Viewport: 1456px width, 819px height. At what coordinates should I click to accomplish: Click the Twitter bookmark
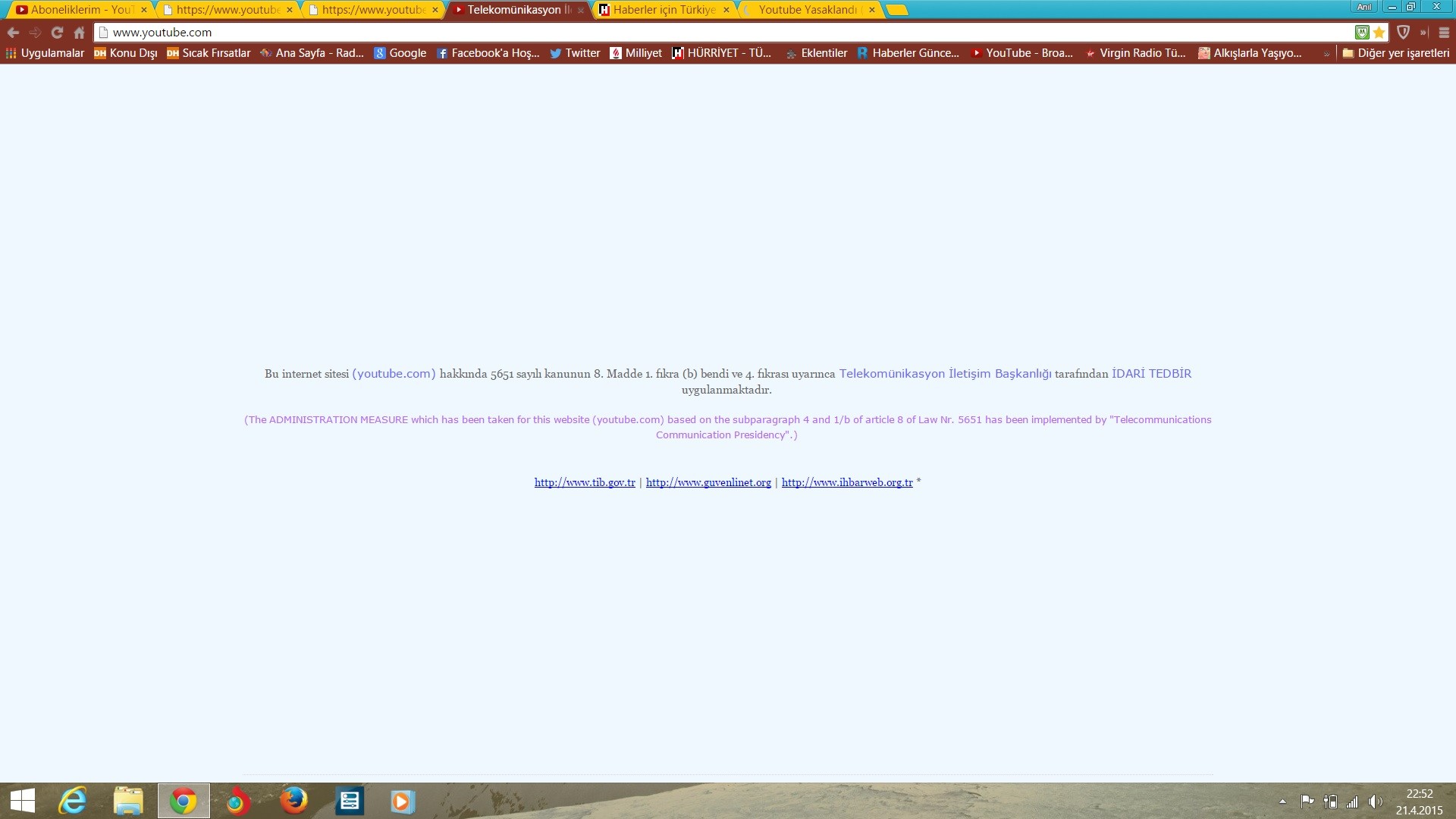(575, 53)
